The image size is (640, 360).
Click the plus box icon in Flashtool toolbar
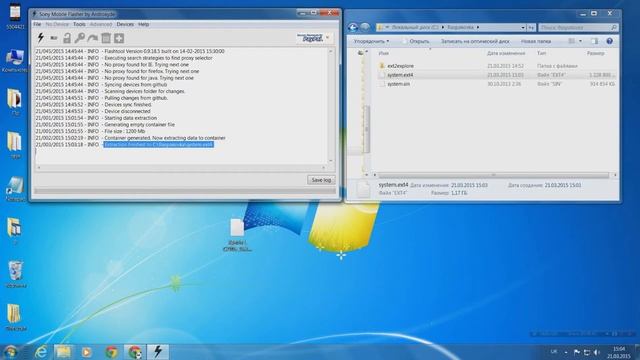click(x=119, y=38)
